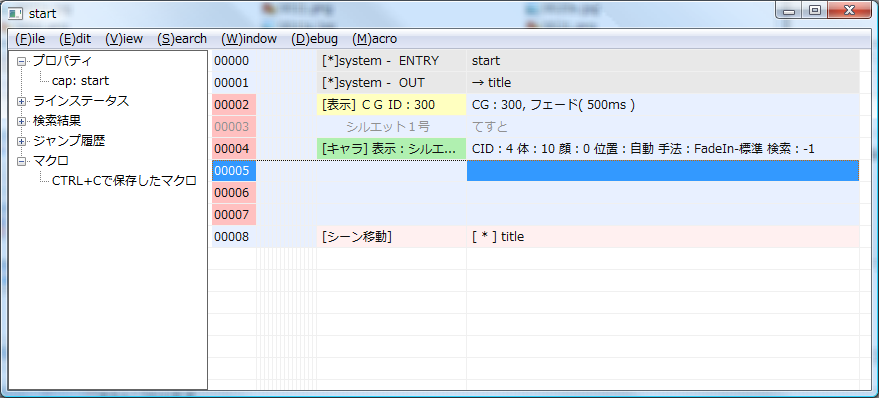Click line number 00008
Screen dimensions: 879x398
coord(234,237)
